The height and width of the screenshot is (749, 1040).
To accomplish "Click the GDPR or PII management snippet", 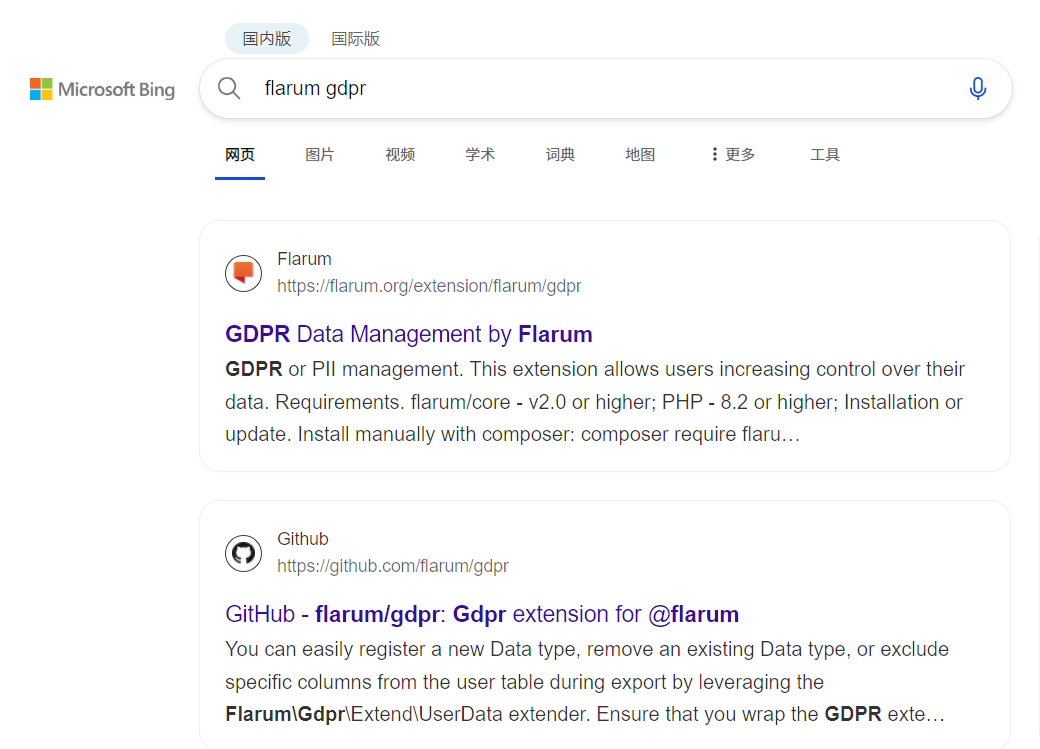I will [595, 401].
